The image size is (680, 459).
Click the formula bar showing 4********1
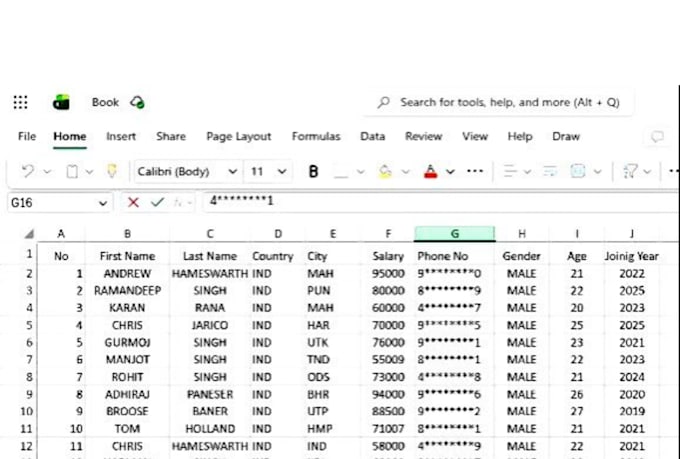(440, 202)
